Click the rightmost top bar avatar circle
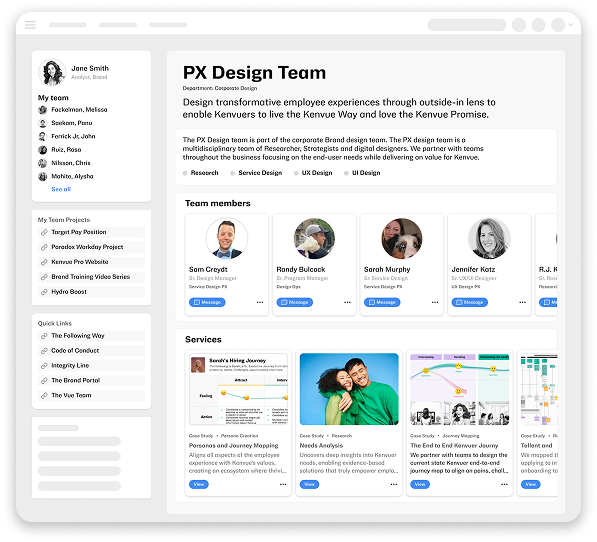 coord(558,25)
